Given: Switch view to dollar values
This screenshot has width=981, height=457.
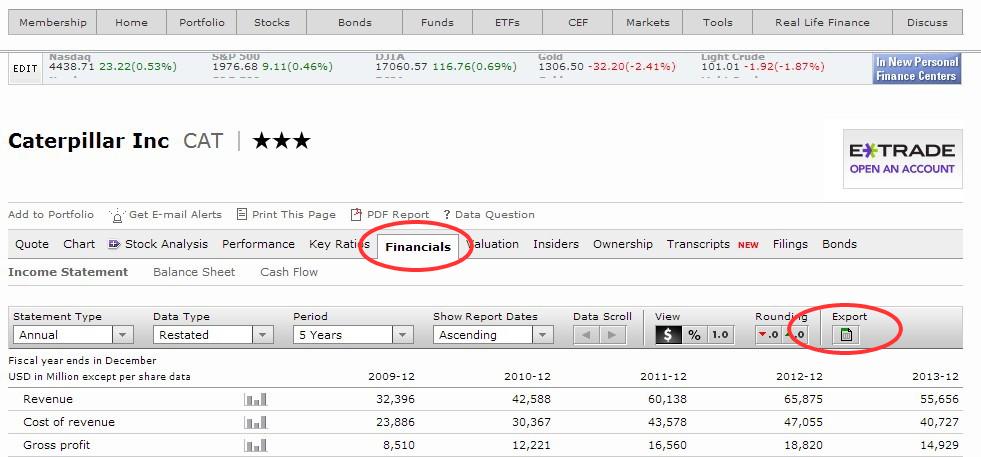Looking at the screenshot, I should point(668,335).
